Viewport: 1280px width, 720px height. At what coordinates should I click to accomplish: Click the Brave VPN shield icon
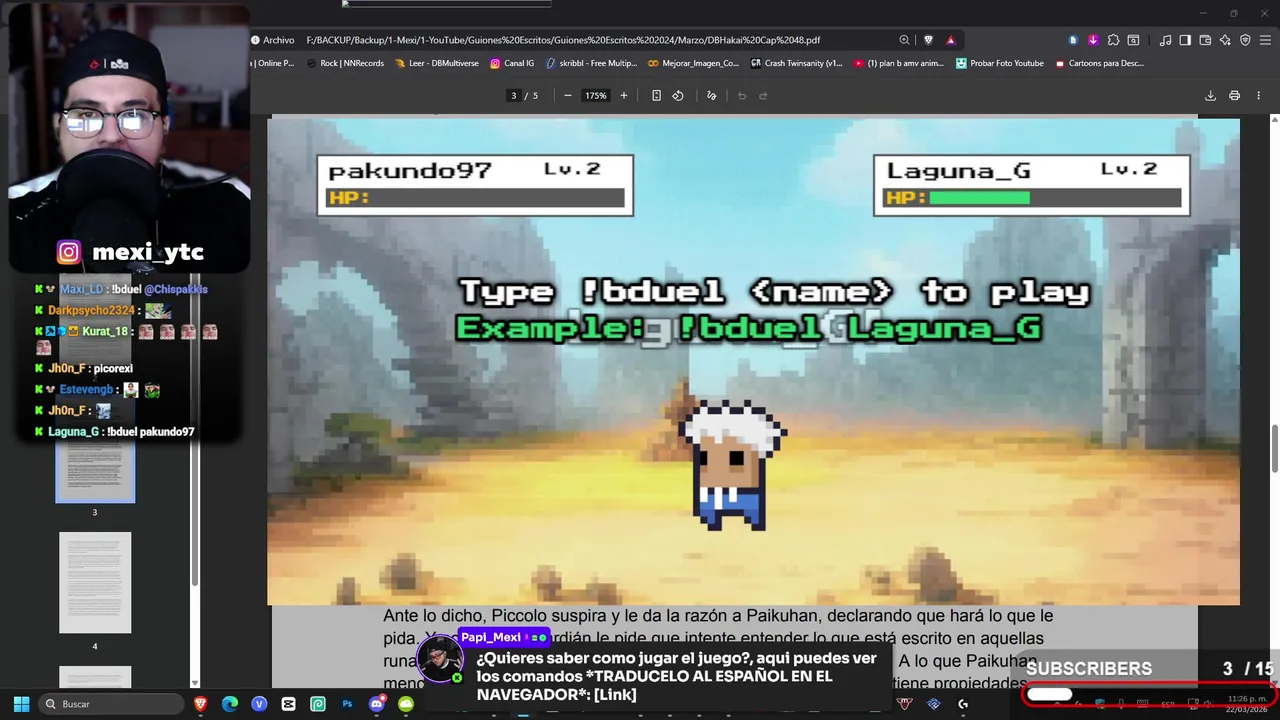[x=1245, y=40]
